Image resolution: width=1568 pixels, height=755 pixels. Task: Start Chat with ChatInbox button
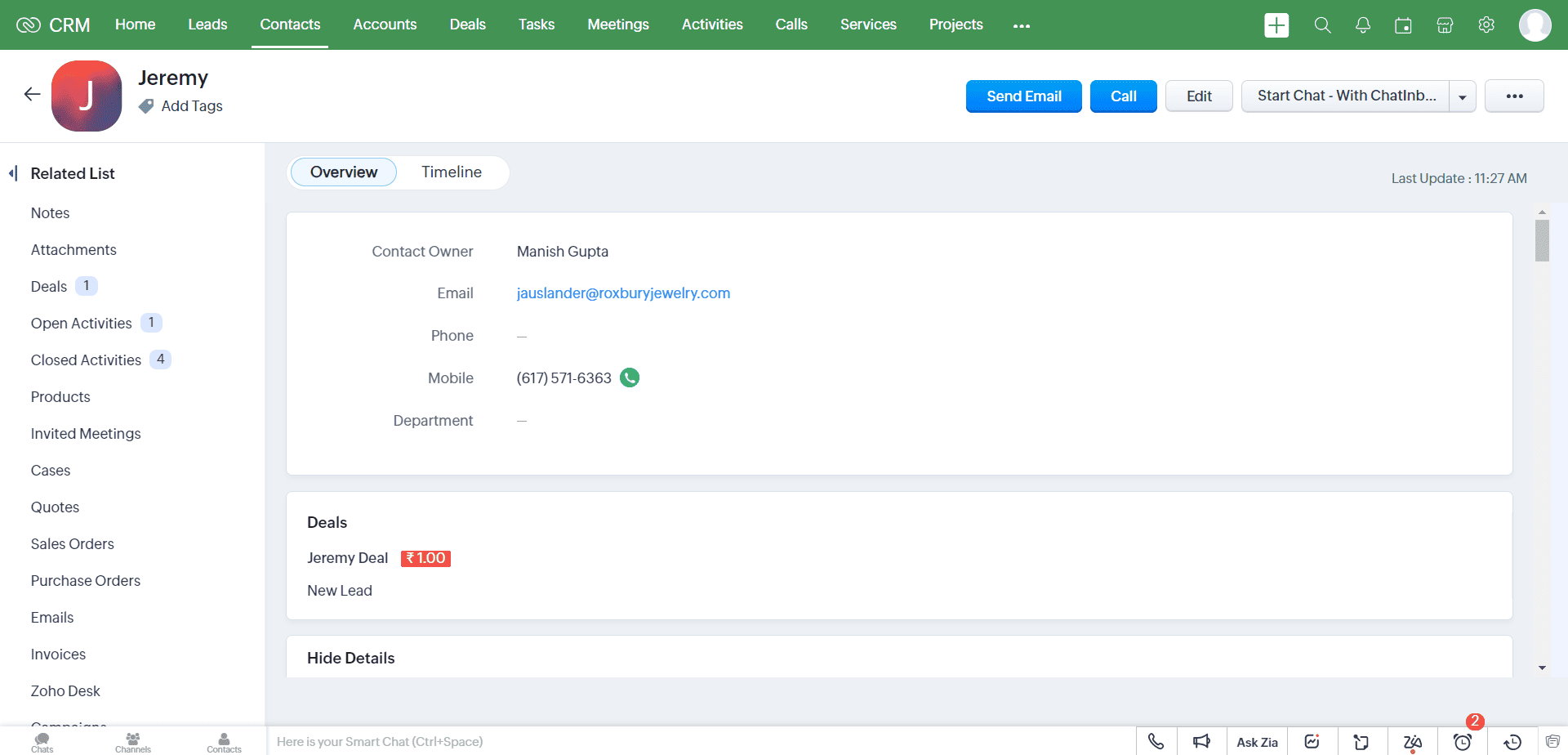pos(1346,96)
